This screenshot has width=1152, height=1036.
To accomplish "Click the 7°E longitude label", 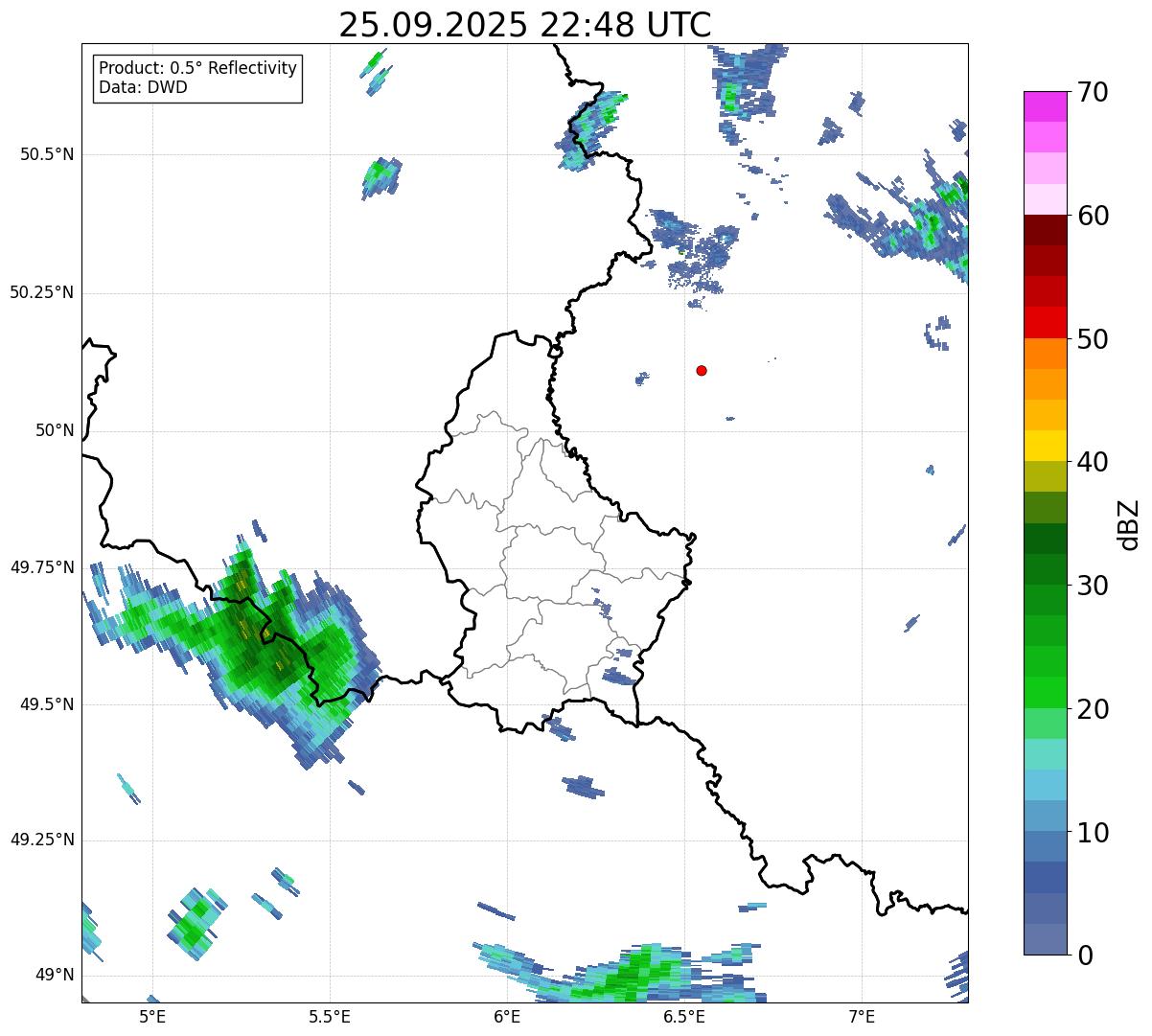I will tap(862, 1016).
